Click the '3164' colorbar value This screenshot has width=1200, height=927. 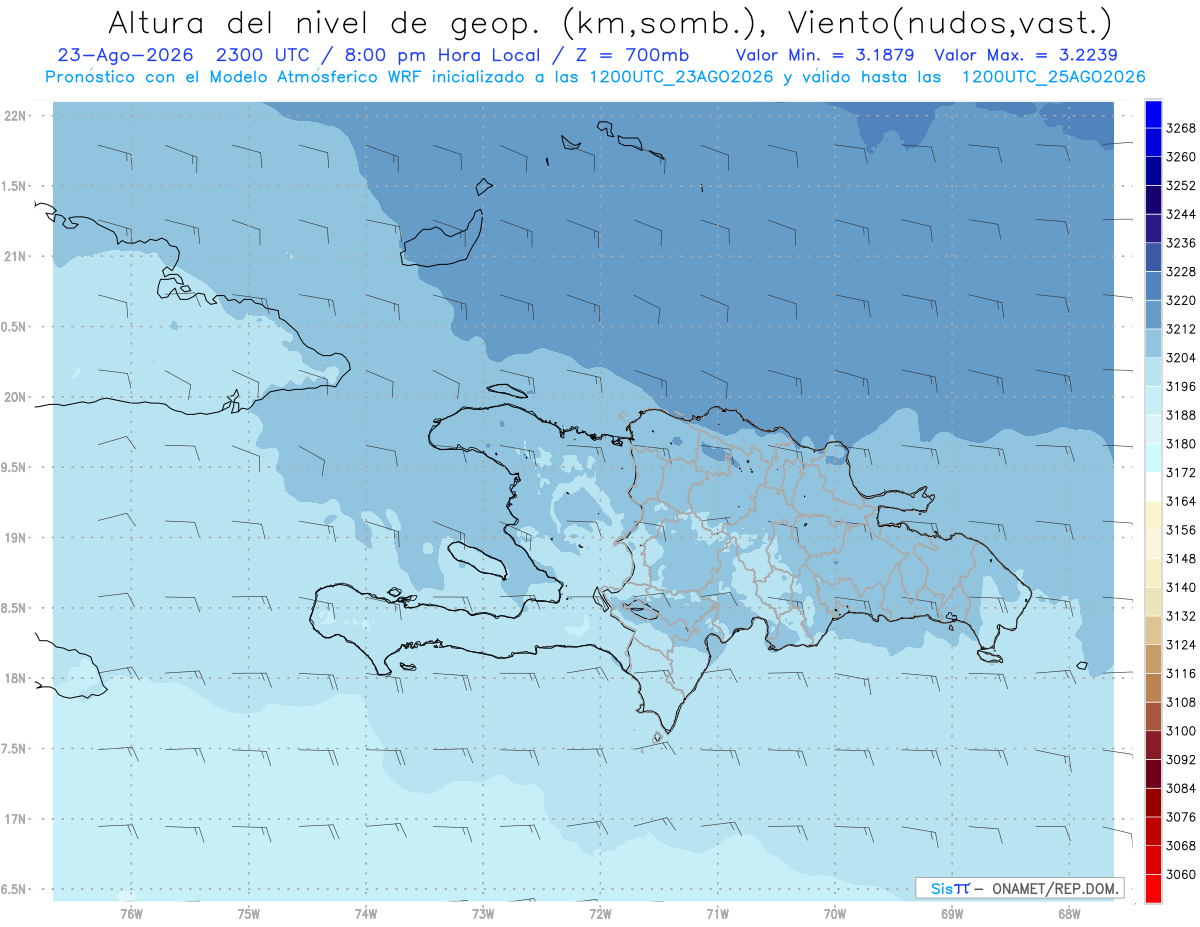[1181, 501]
